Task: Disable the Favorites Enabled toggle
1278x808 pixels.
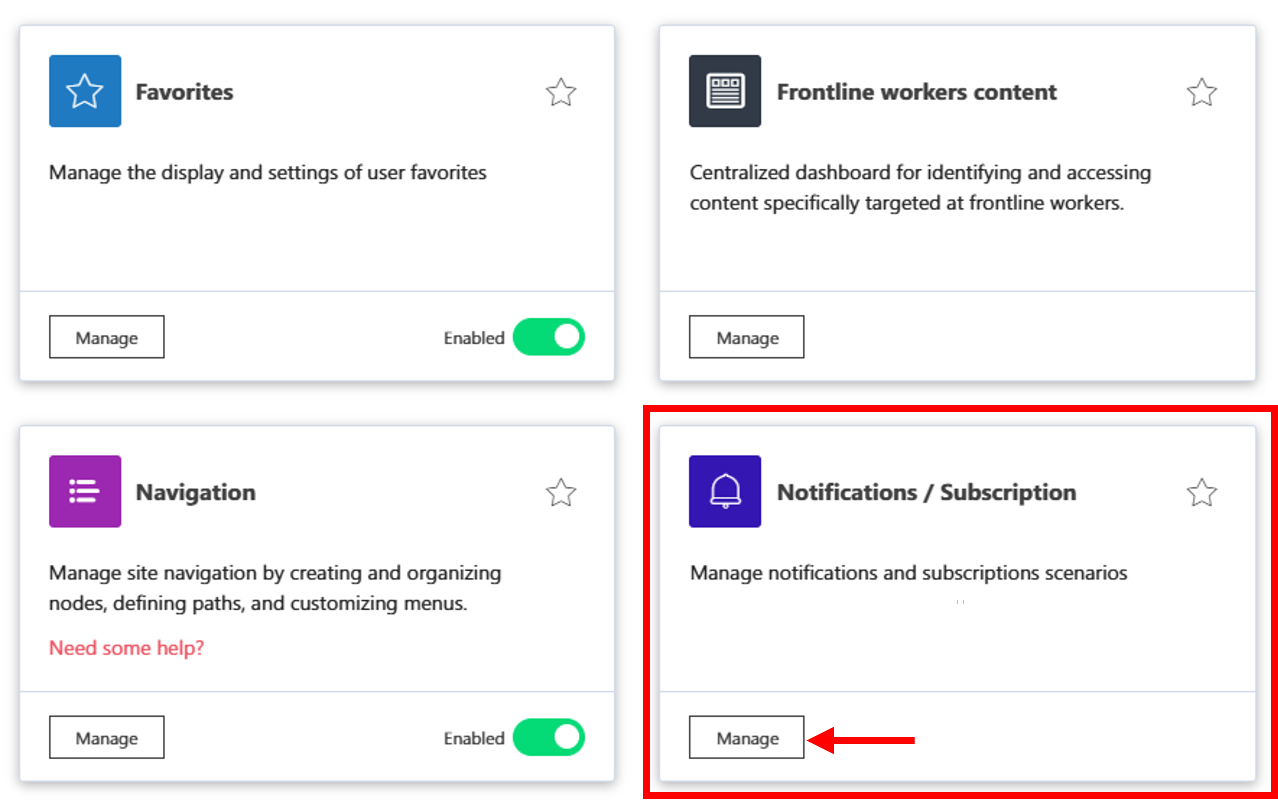Action: [549, 337]
